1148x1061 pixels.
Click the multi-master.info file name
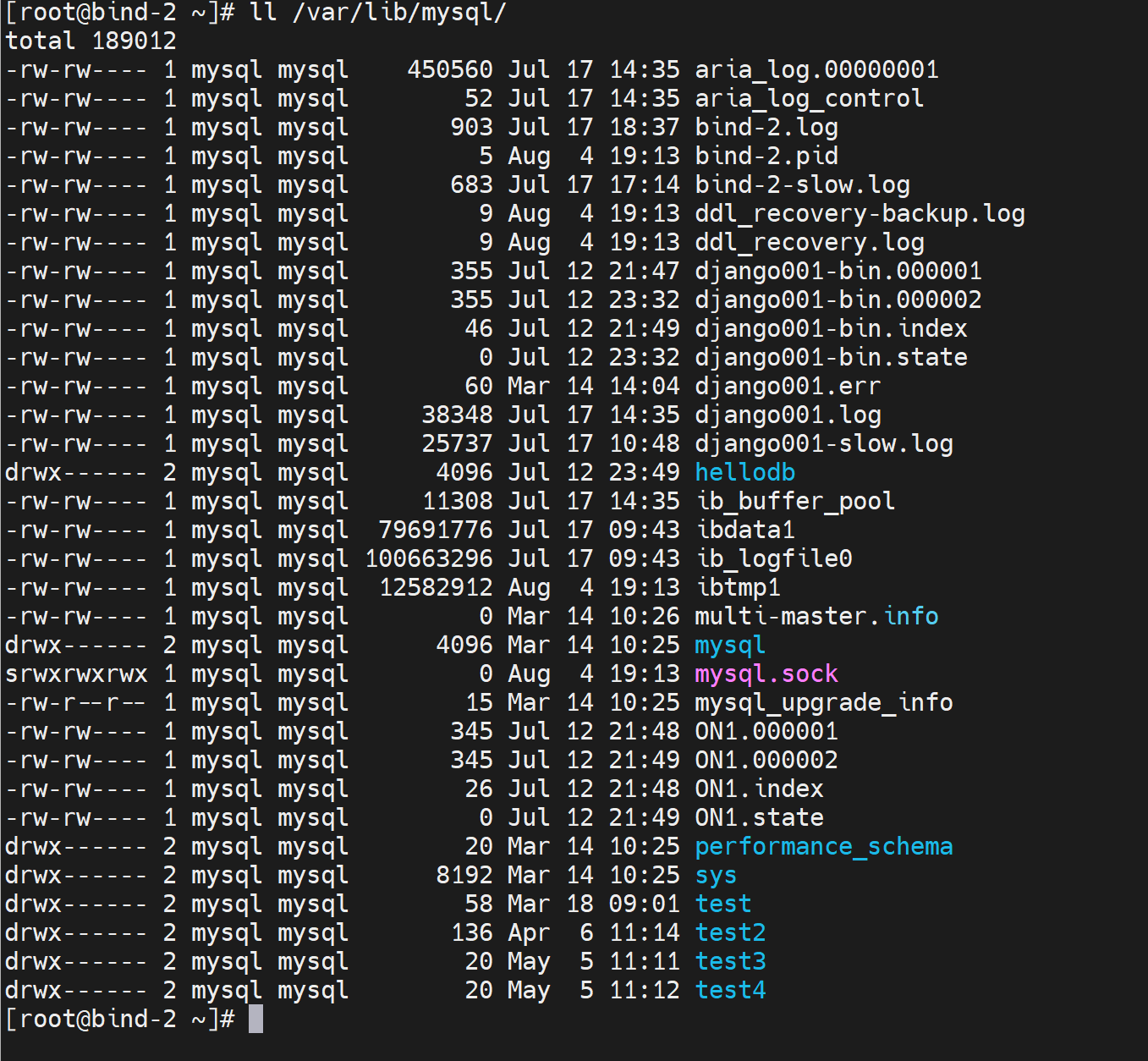coord(816,617)
